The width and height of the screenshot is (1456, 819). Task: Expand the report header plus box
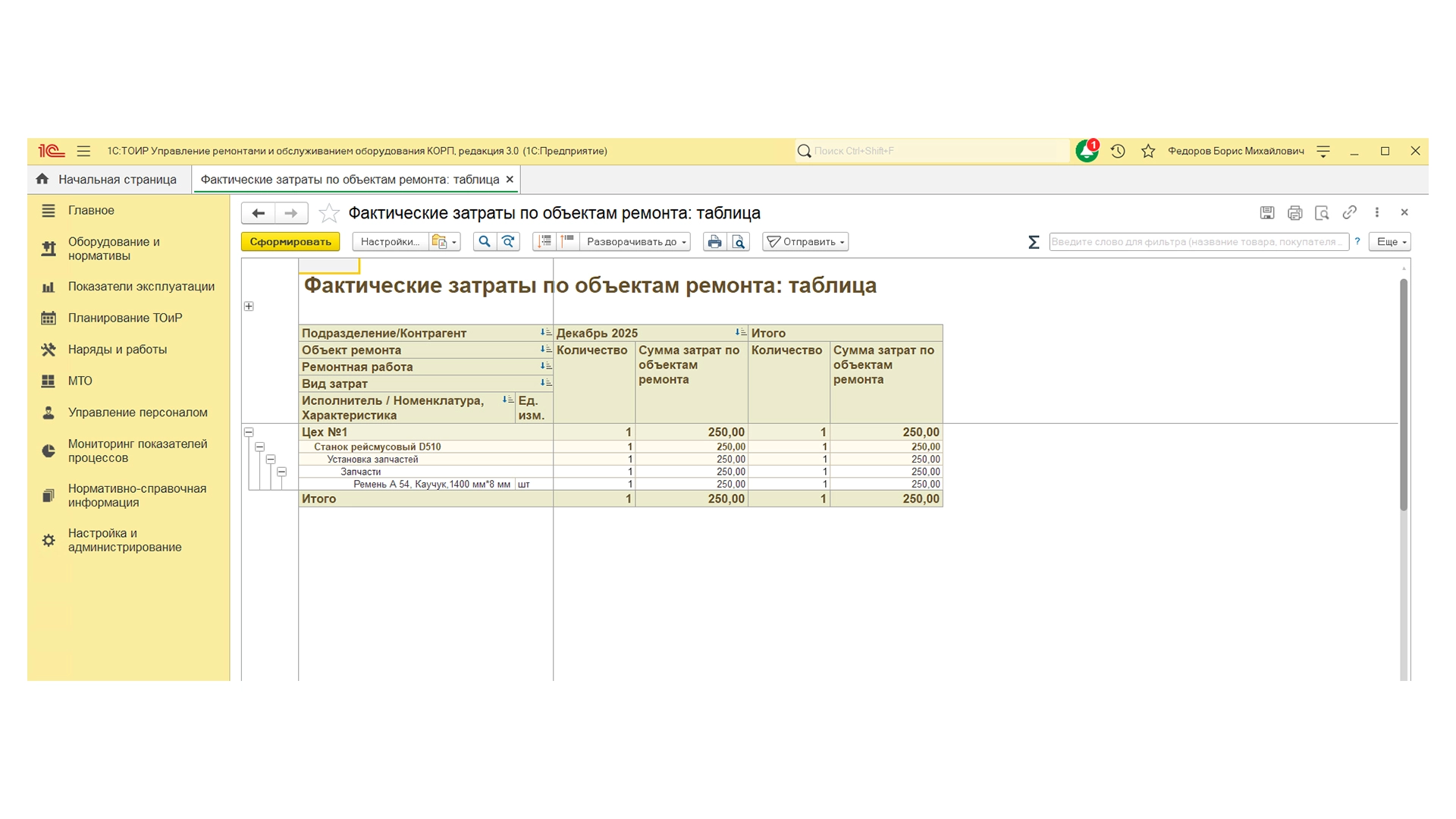pyautogui.click(x=249, y=306)
